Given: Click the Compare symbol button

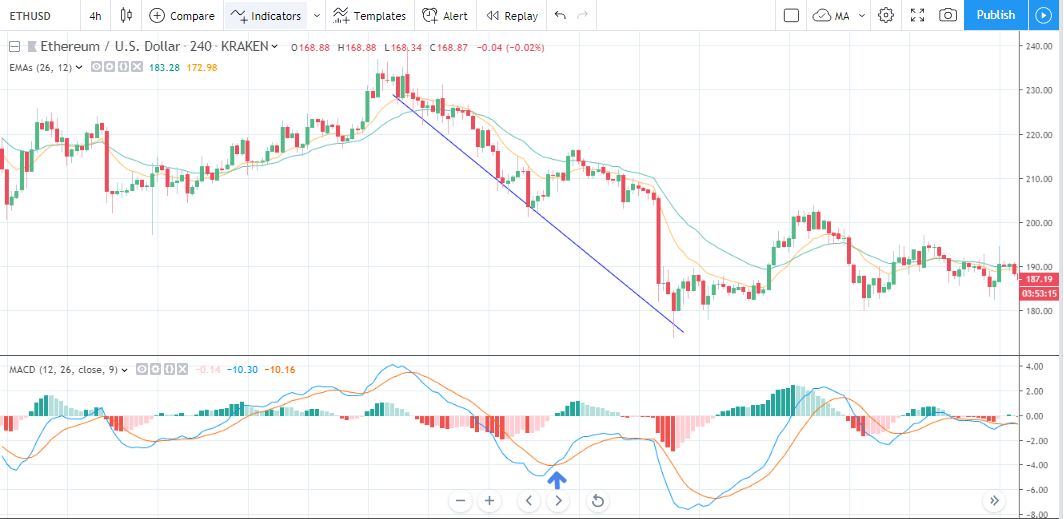Looking at the screenshot, I should click(x=182, y=15).
